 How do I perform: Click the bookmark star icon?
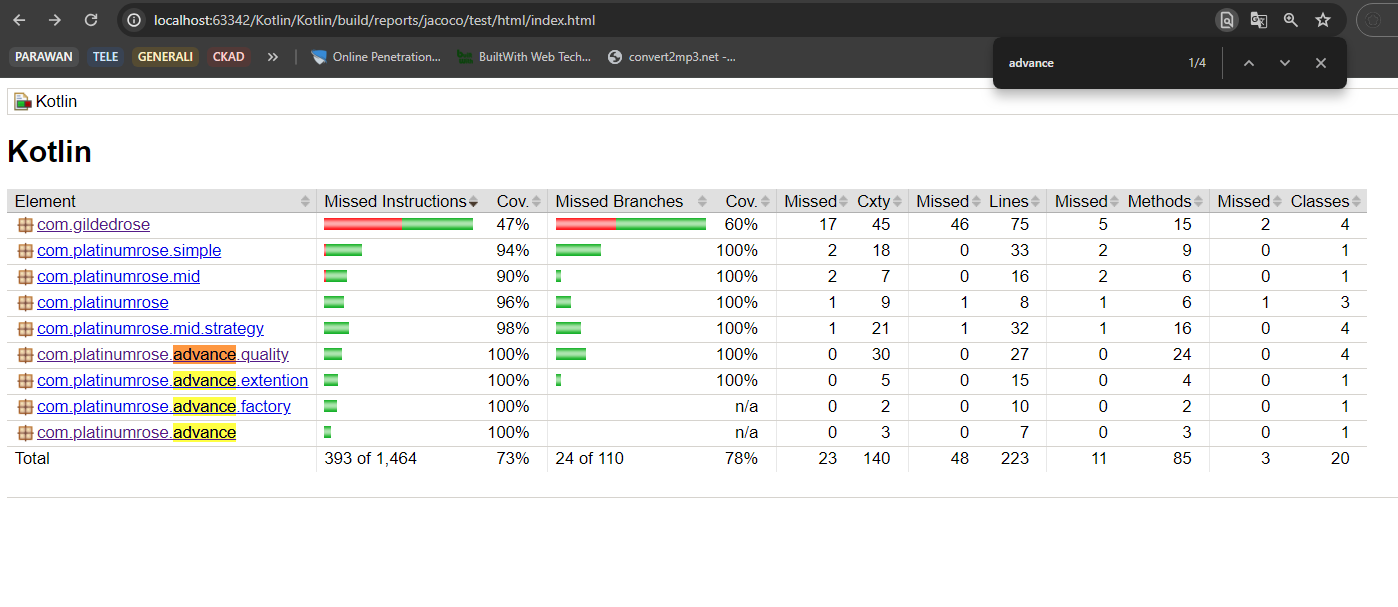1323,20
